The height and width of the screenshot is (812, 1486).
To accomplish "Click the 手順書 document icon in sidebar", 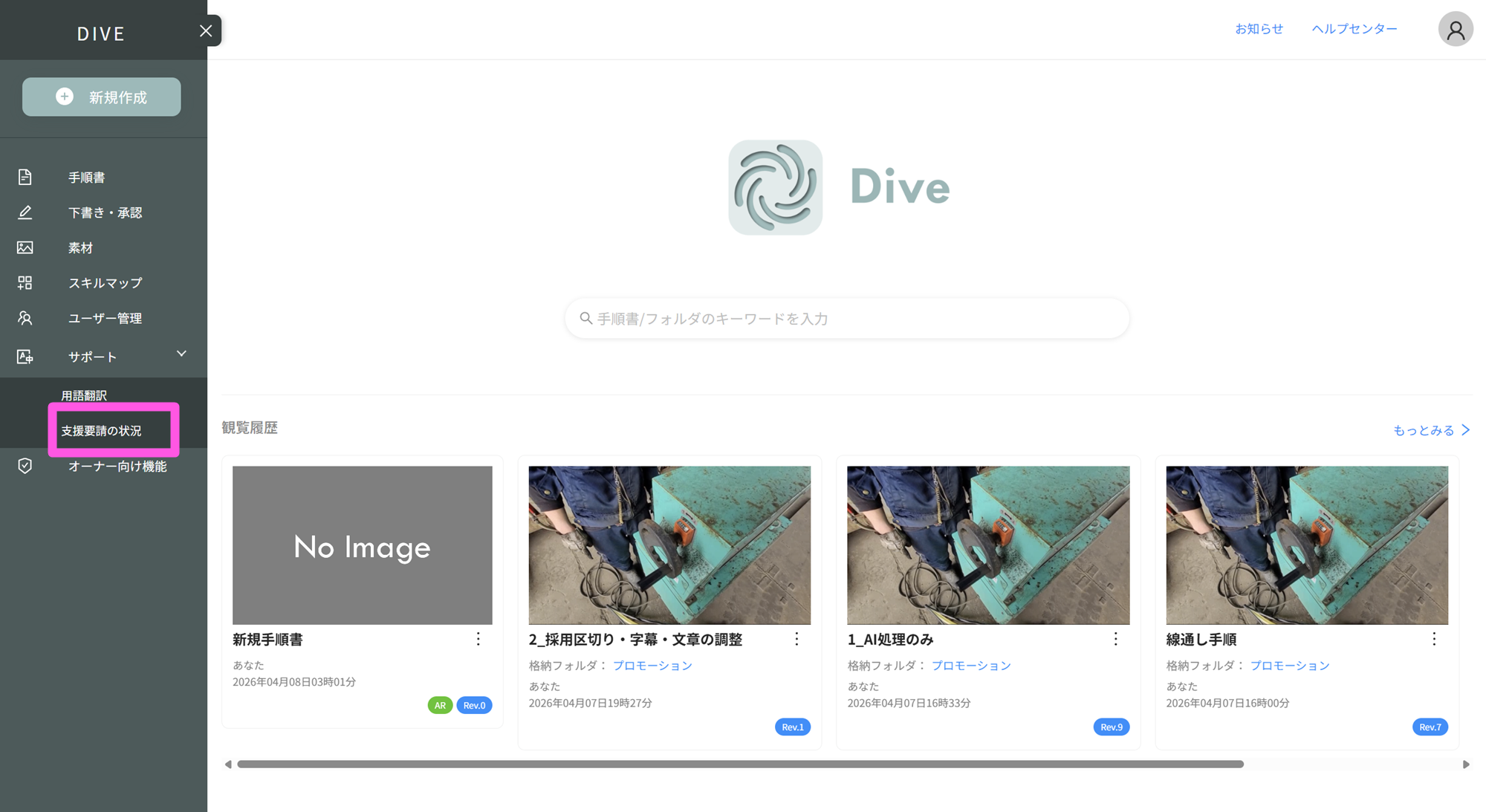I will [x=25, y=177].
